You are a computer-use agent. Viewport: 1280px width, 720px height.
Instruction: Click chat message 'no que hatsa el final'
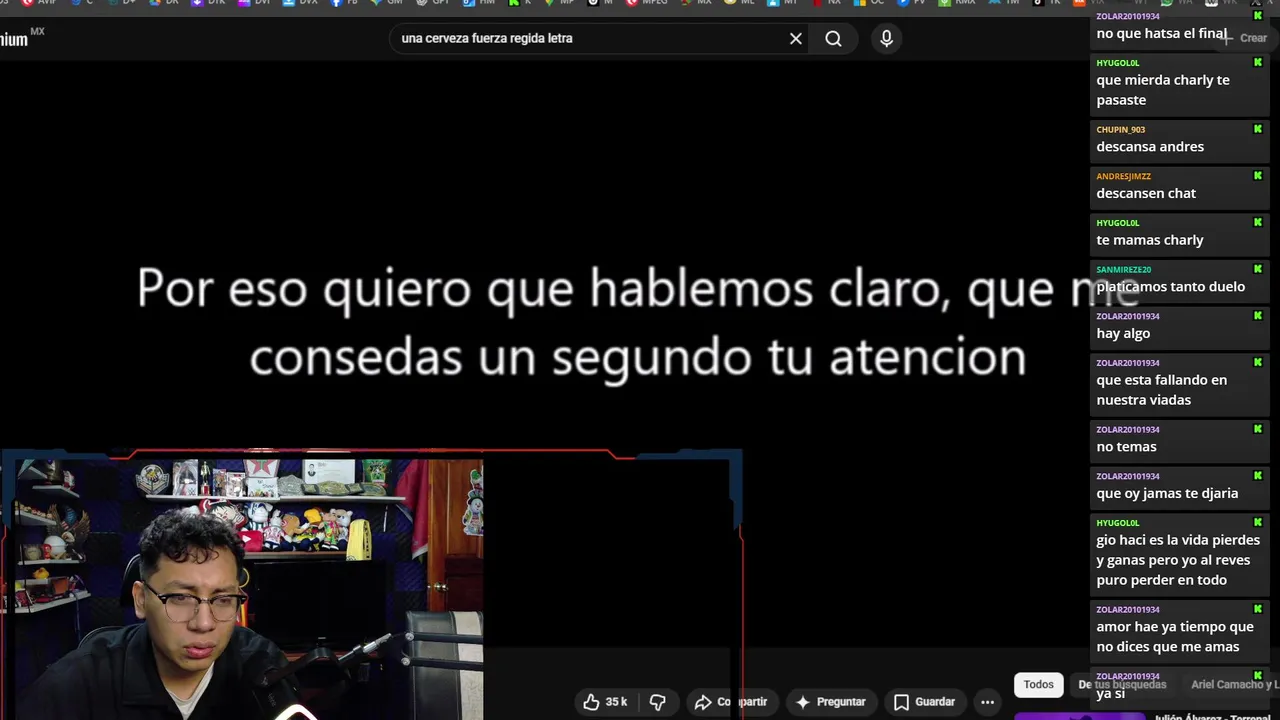pos(1161,34)
